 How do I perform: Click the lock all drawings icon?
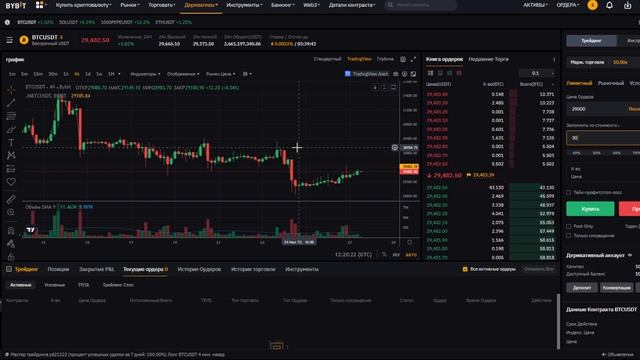[11, 257]
